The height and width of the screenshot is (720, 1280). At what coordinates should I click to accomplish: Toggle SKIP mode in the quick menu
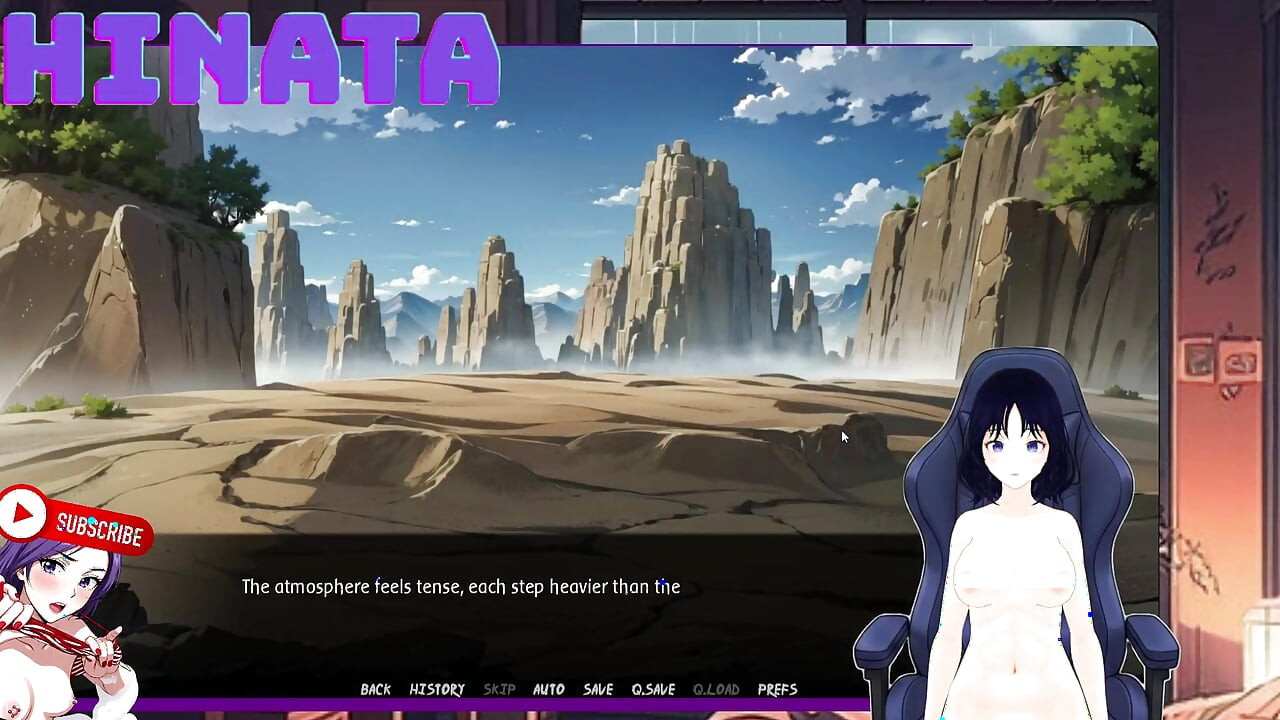click(499, 689)
